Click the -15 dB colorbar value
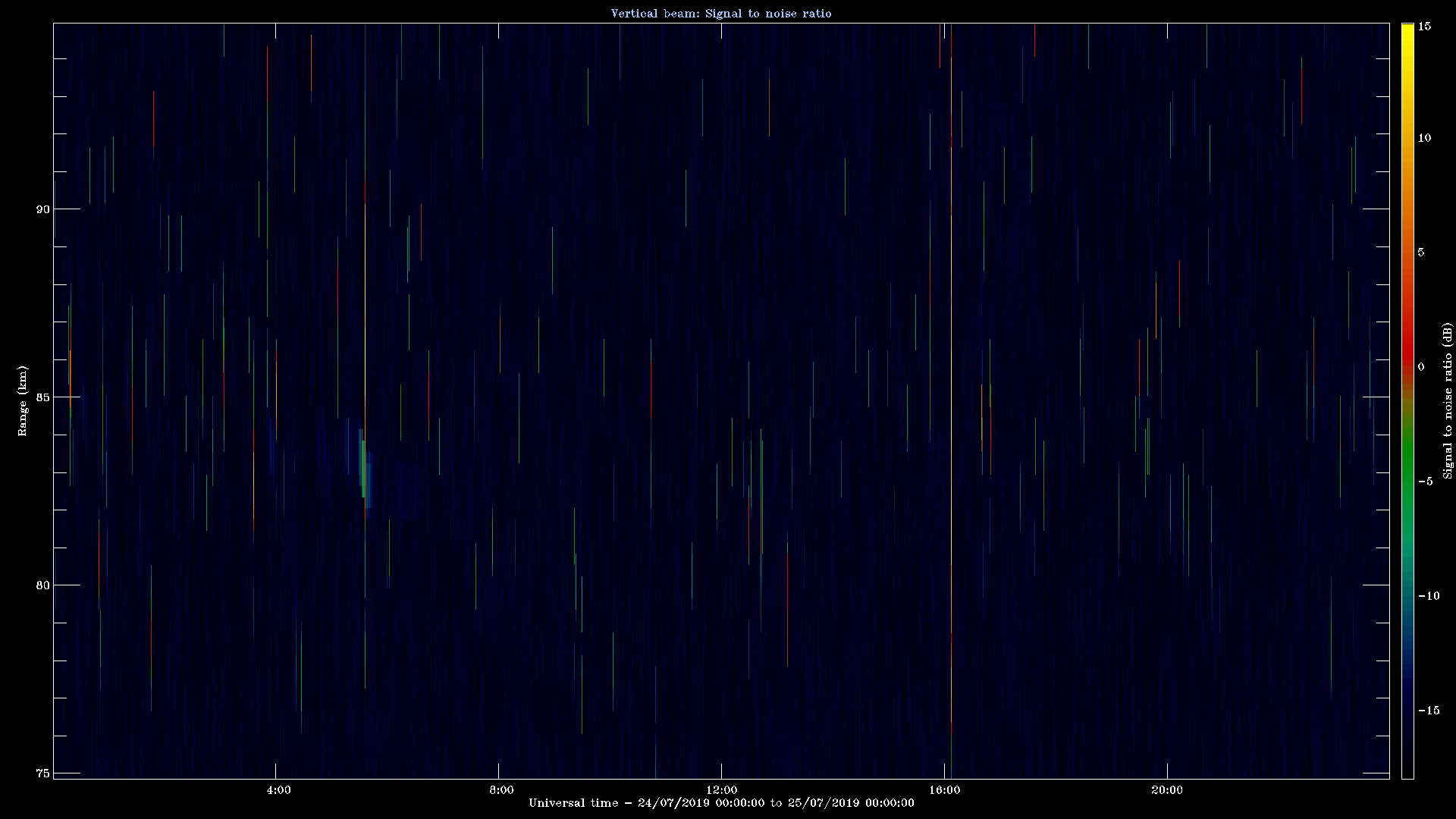The height and width of the screenshot is (819, 1456). pos(1428,710)
